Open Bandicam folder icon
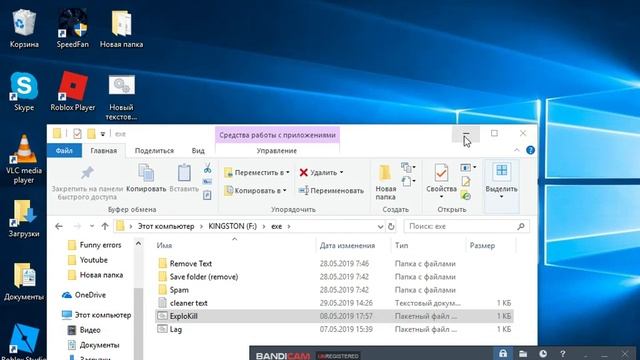This screenshot has height=360, width=640. pyautogui.click(x=523, y=353)
